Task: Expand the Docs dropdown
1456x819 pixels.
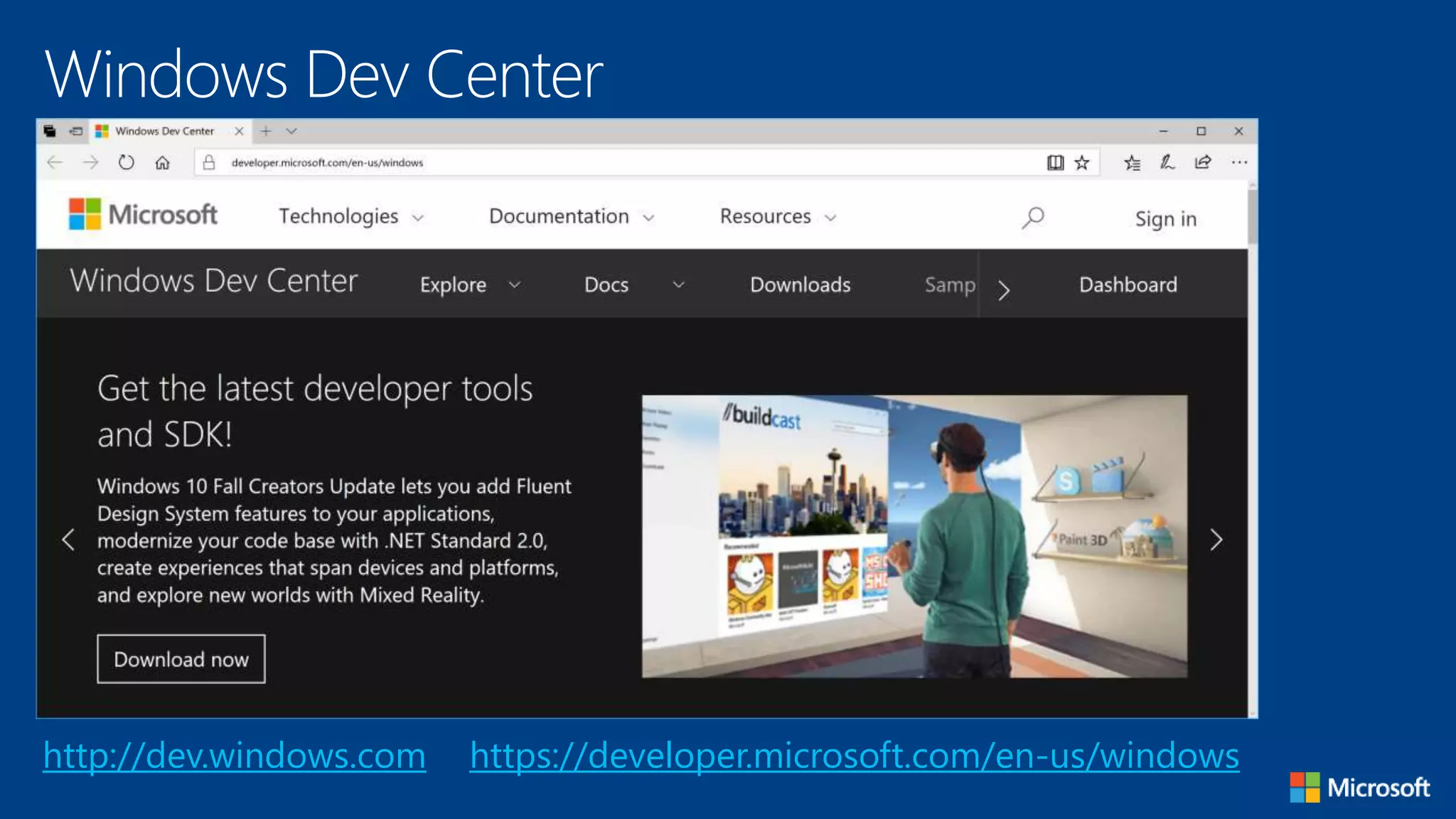Action: click(x=634, y=285)
